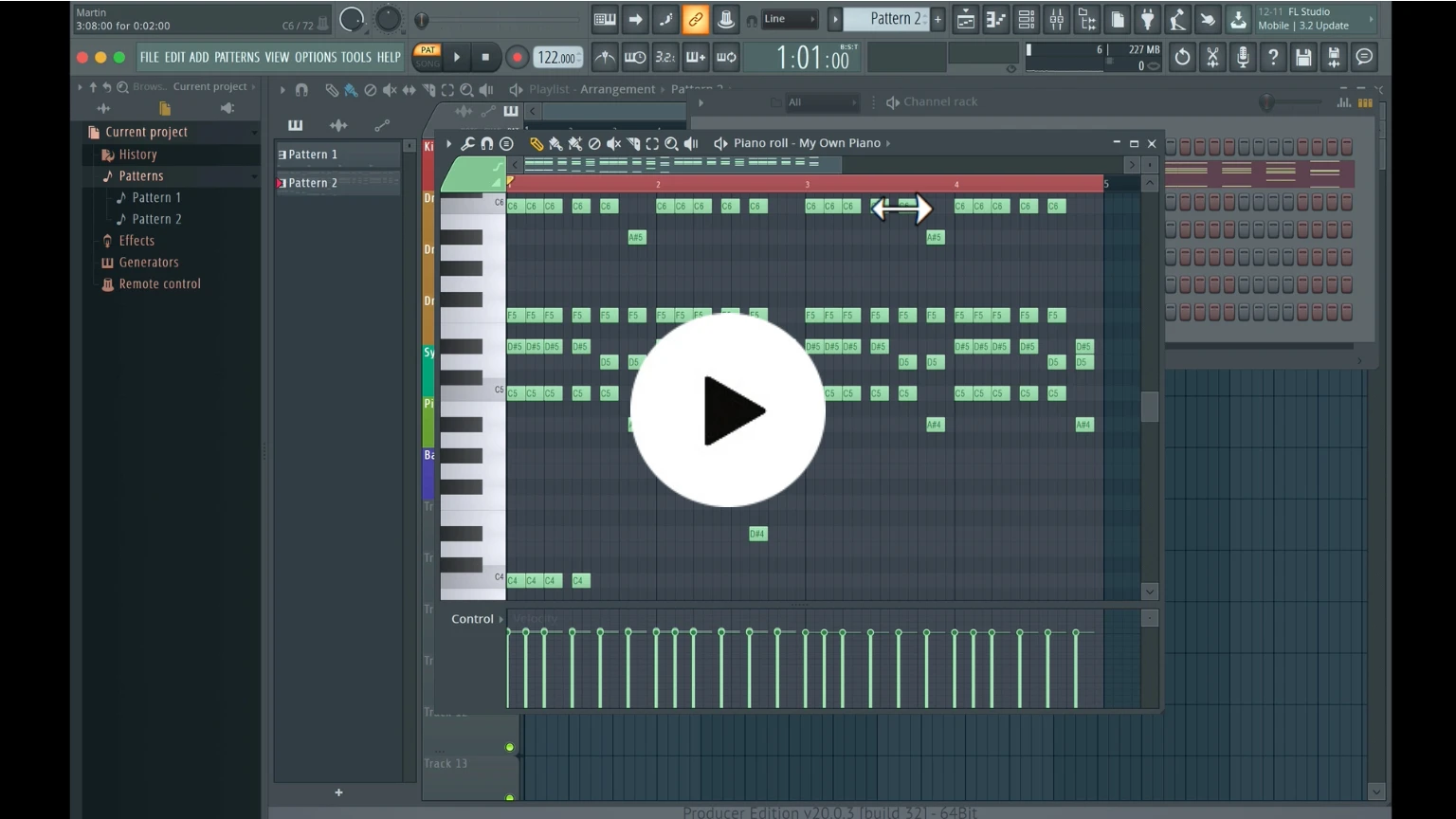The image size is (1456, 819).
Task: Click the render as audio file icon
Action: [x=1334, y=58]
